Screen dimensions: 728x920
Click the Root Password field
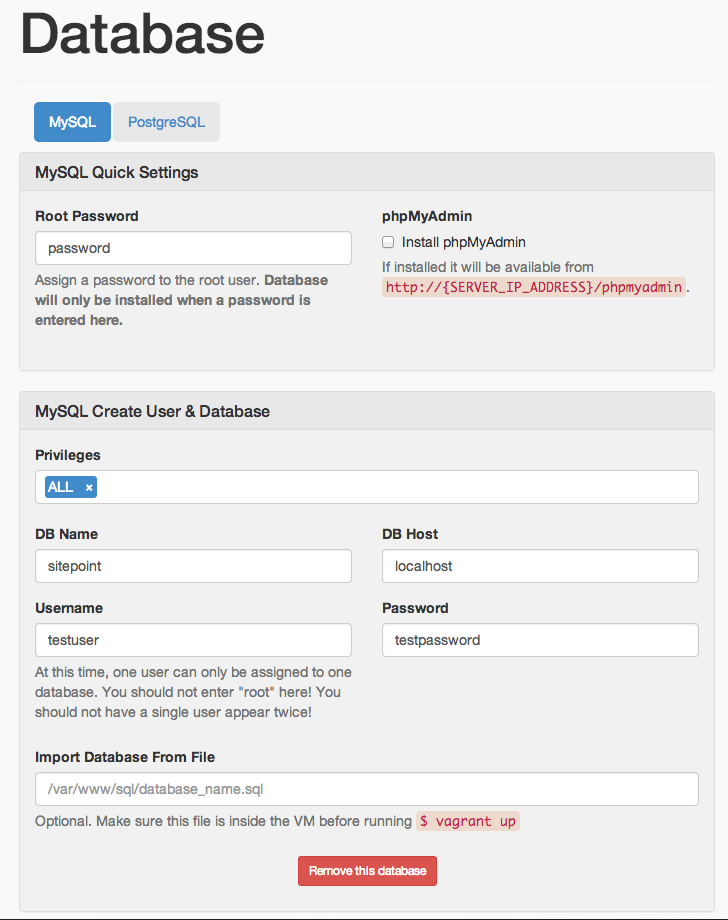193,248
